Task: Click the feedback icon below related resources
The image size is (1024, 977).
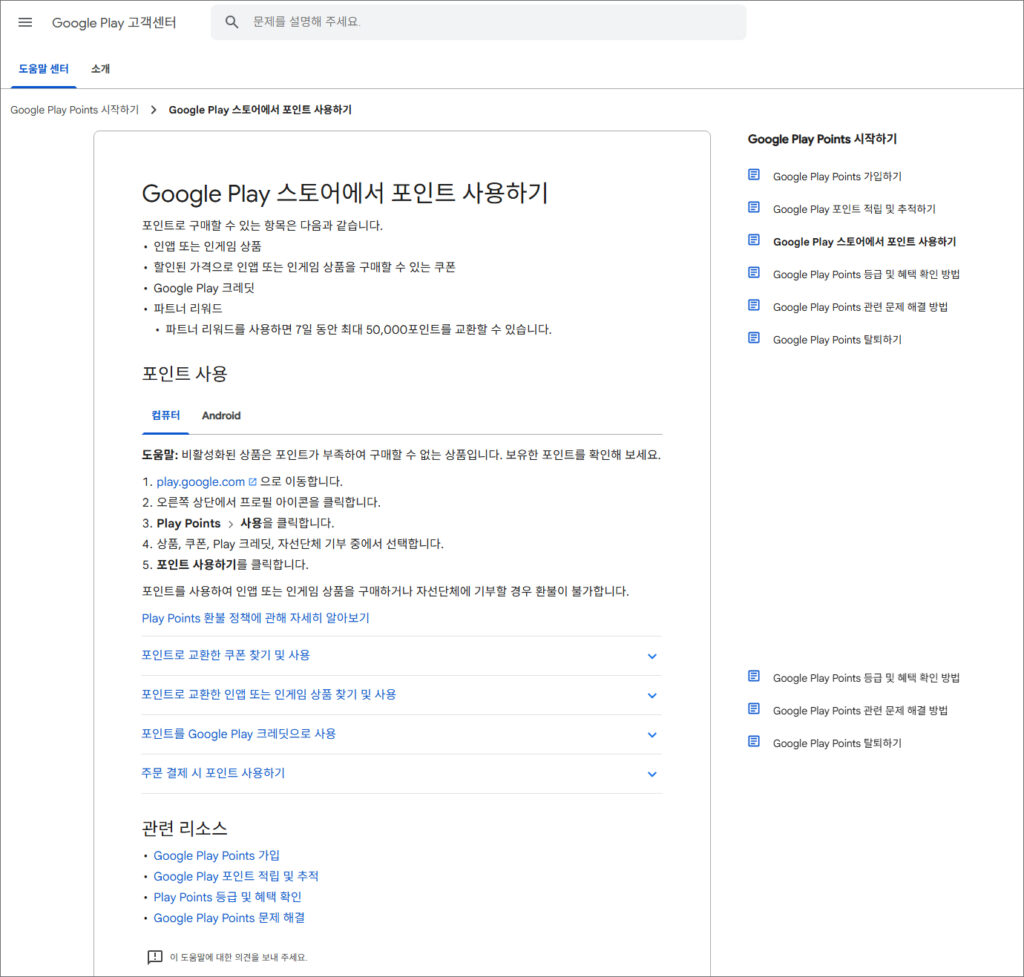Action: point(154,957)
